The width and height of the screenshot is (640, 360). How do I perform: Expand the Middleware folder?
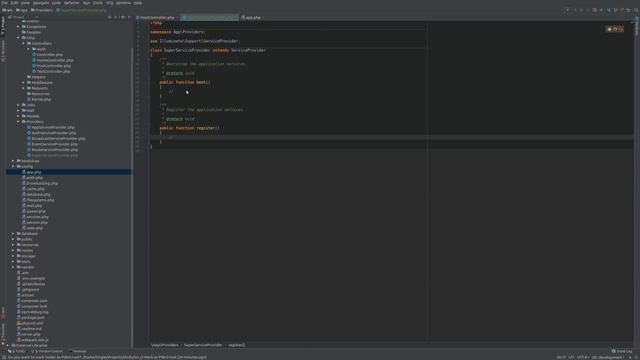tap(24, 82)
